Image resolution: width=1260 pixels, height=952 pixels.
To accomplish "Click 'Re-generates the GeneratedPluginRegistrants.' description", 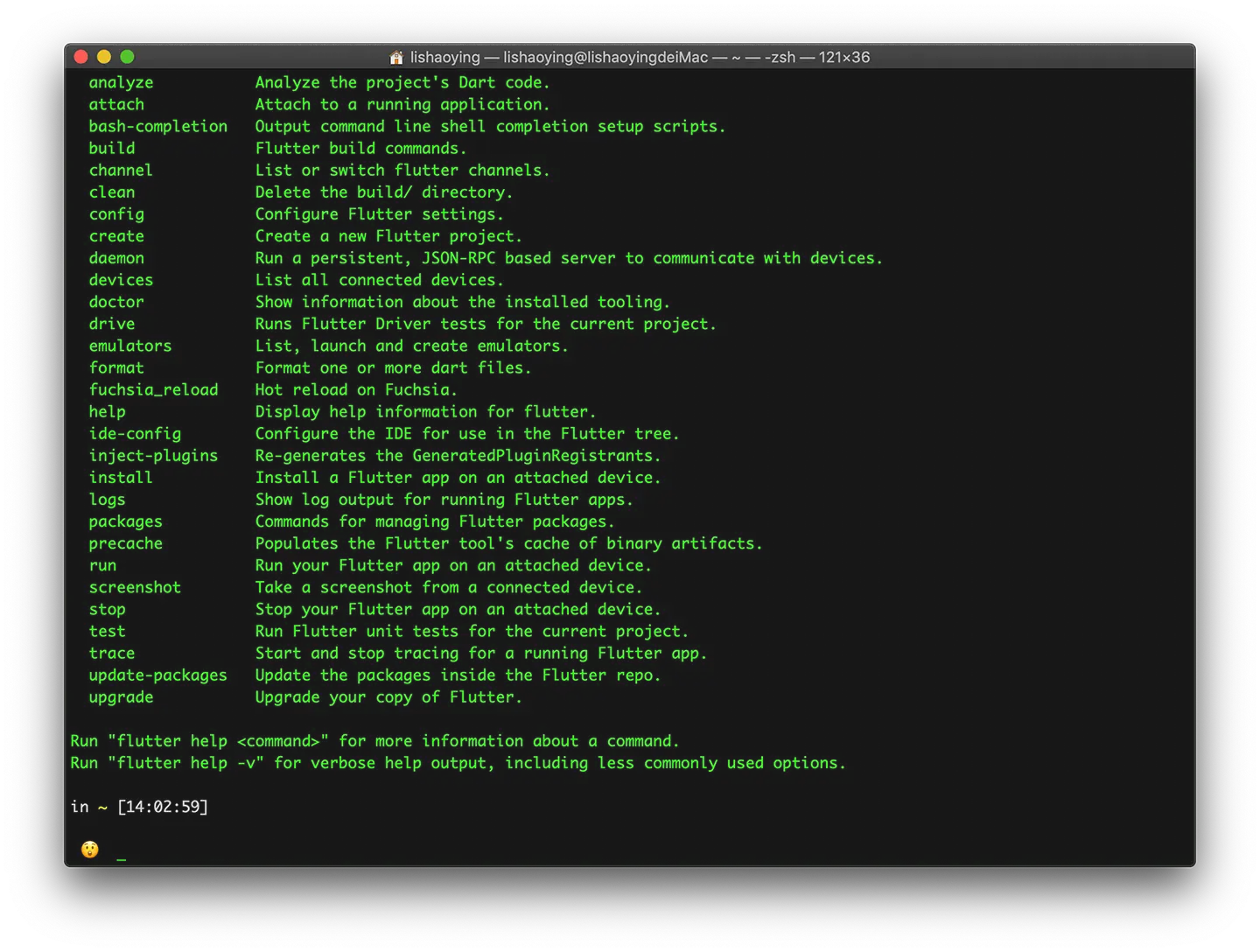I will [458, 456].
